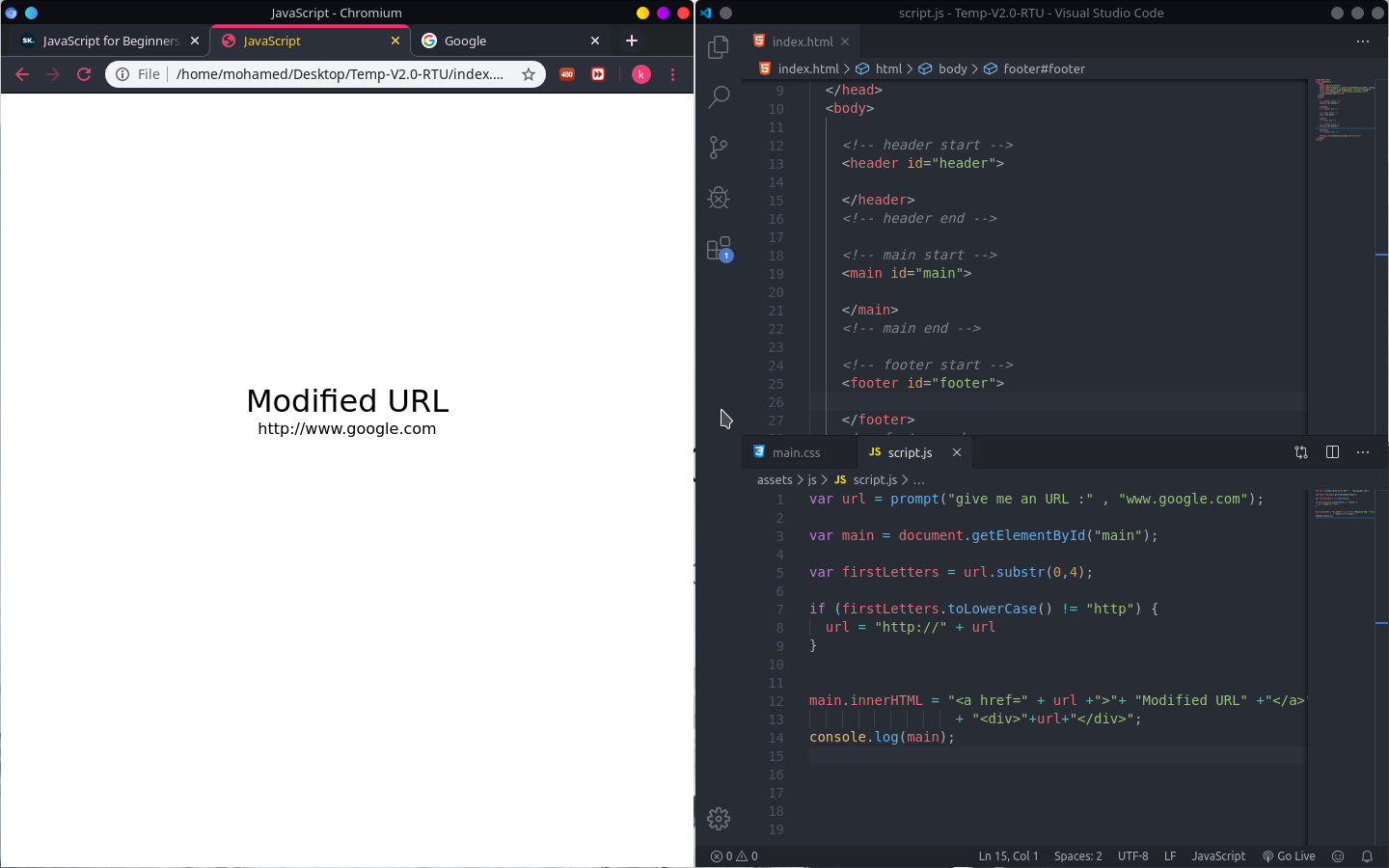View site information icon in address bar
The height and width of the screenshot is (868, 1389).
pyautogui.click(x=123, y=74)
